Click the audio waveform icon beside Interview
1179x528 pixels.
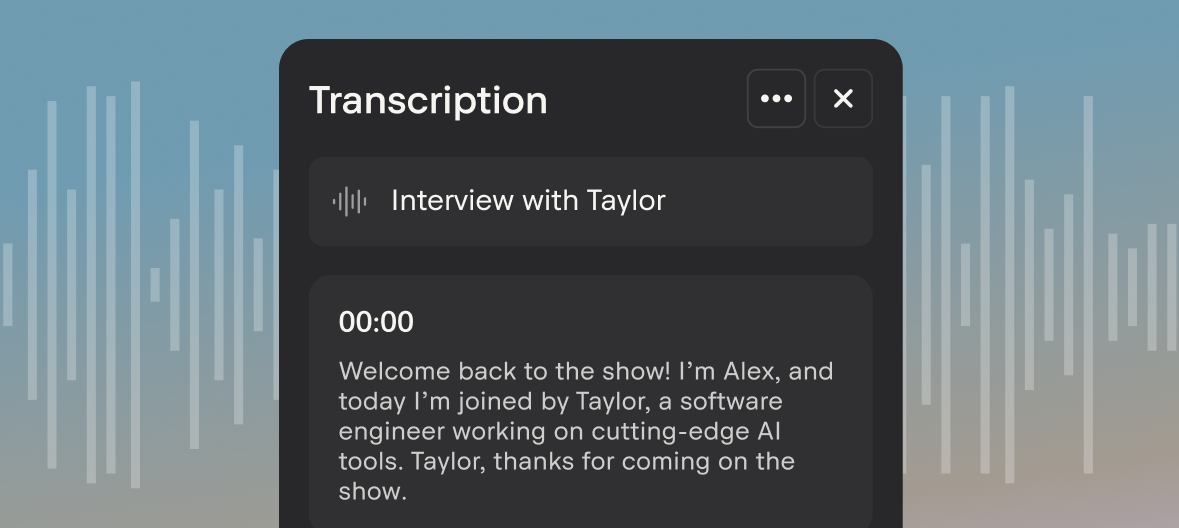point(349,201)
